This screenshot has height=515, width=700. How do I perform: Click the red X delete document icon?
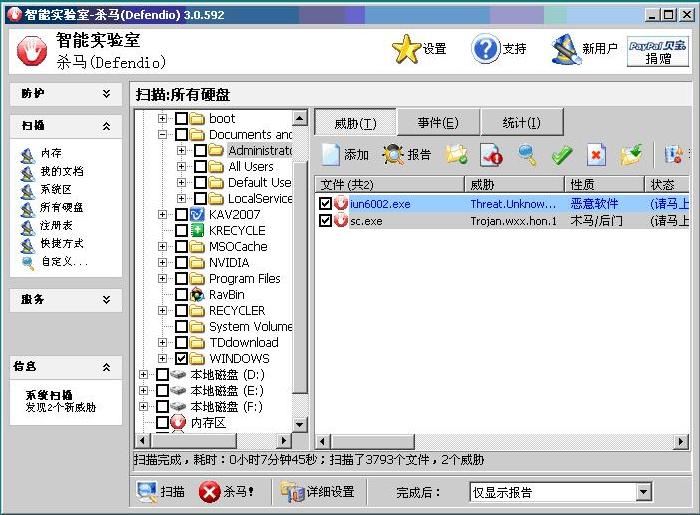596,155
